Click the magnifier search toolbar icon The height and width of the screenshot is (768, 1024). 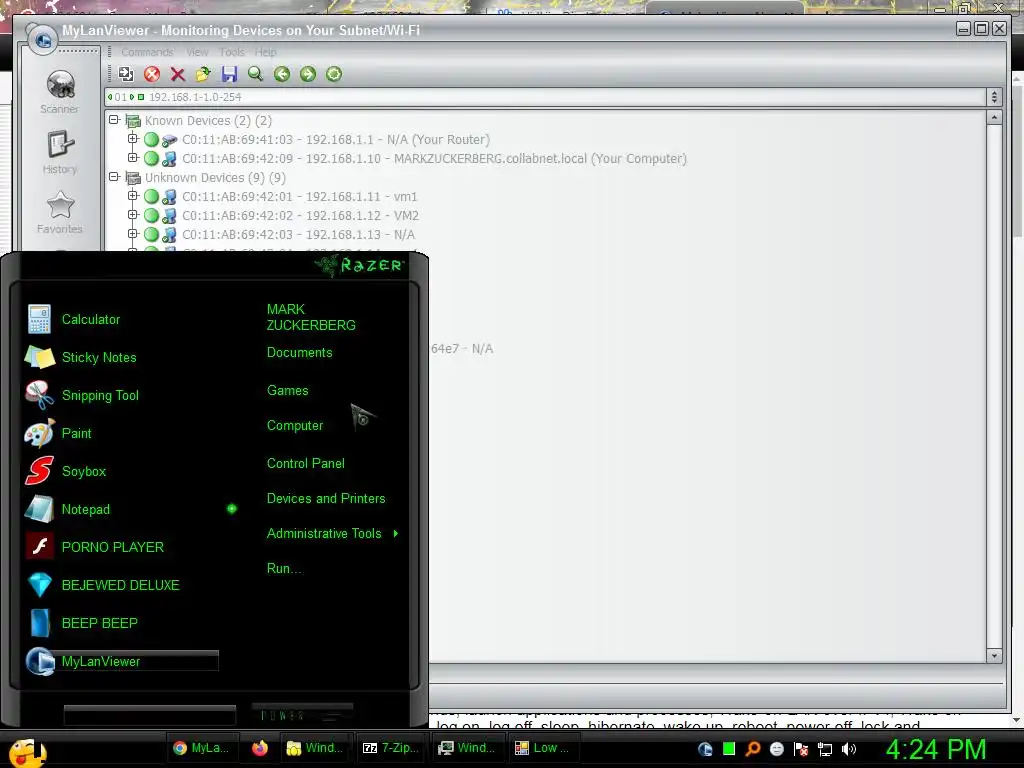point(255,74)
